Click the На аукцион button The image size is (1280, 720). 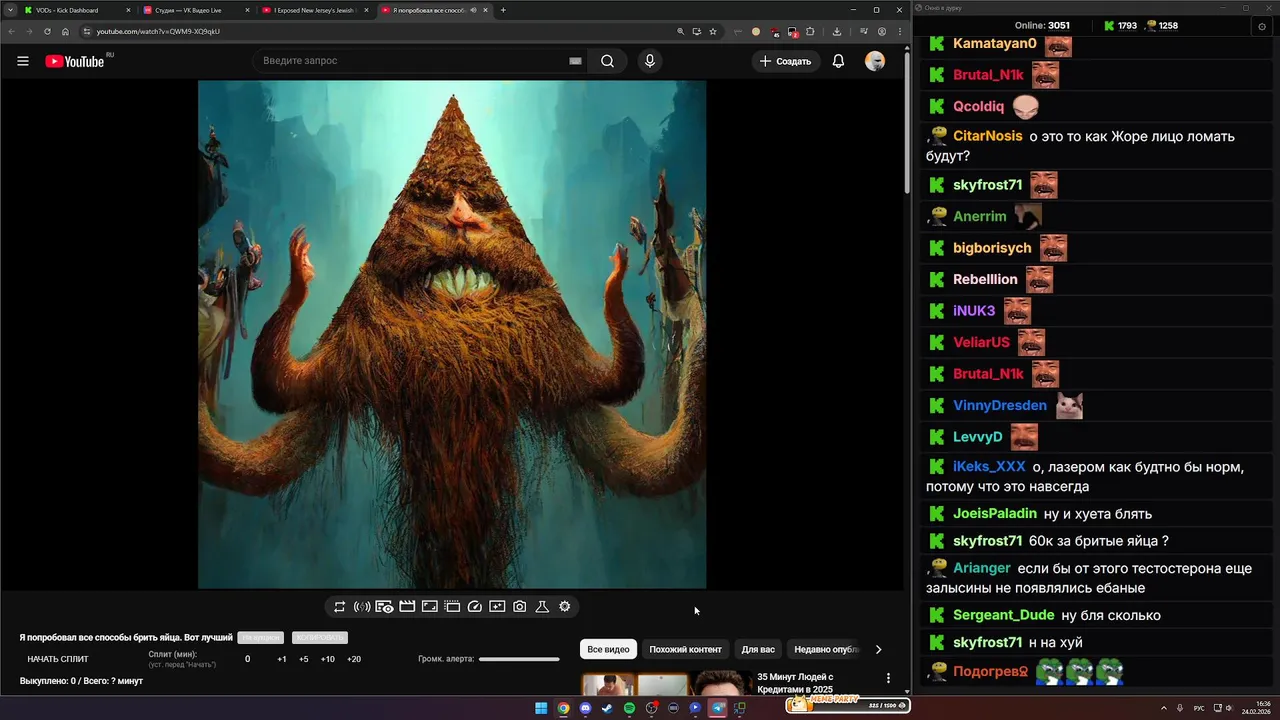click(x=260, y=638)
